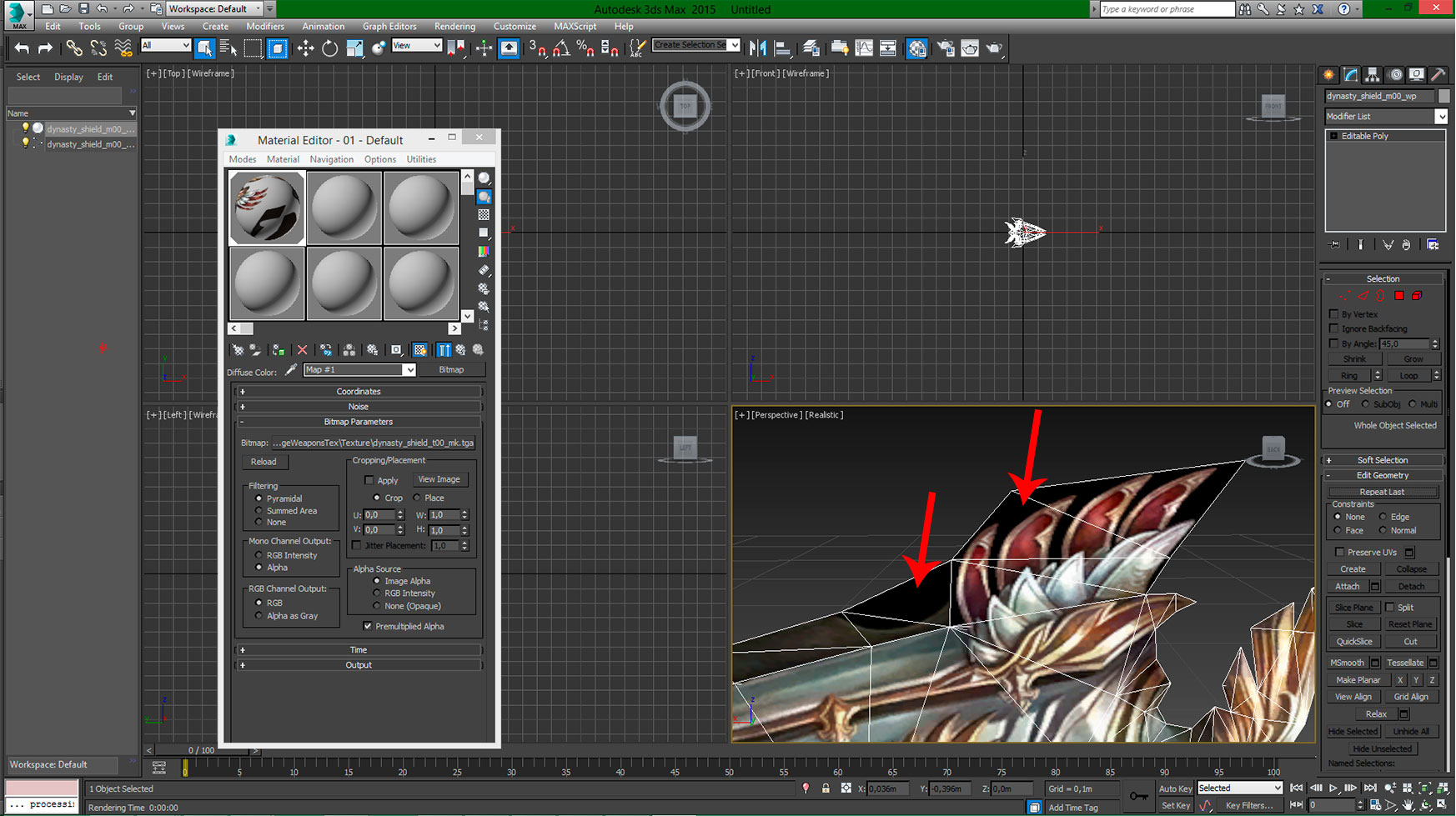Open the Motion command panel tab

coord(1395,74)
